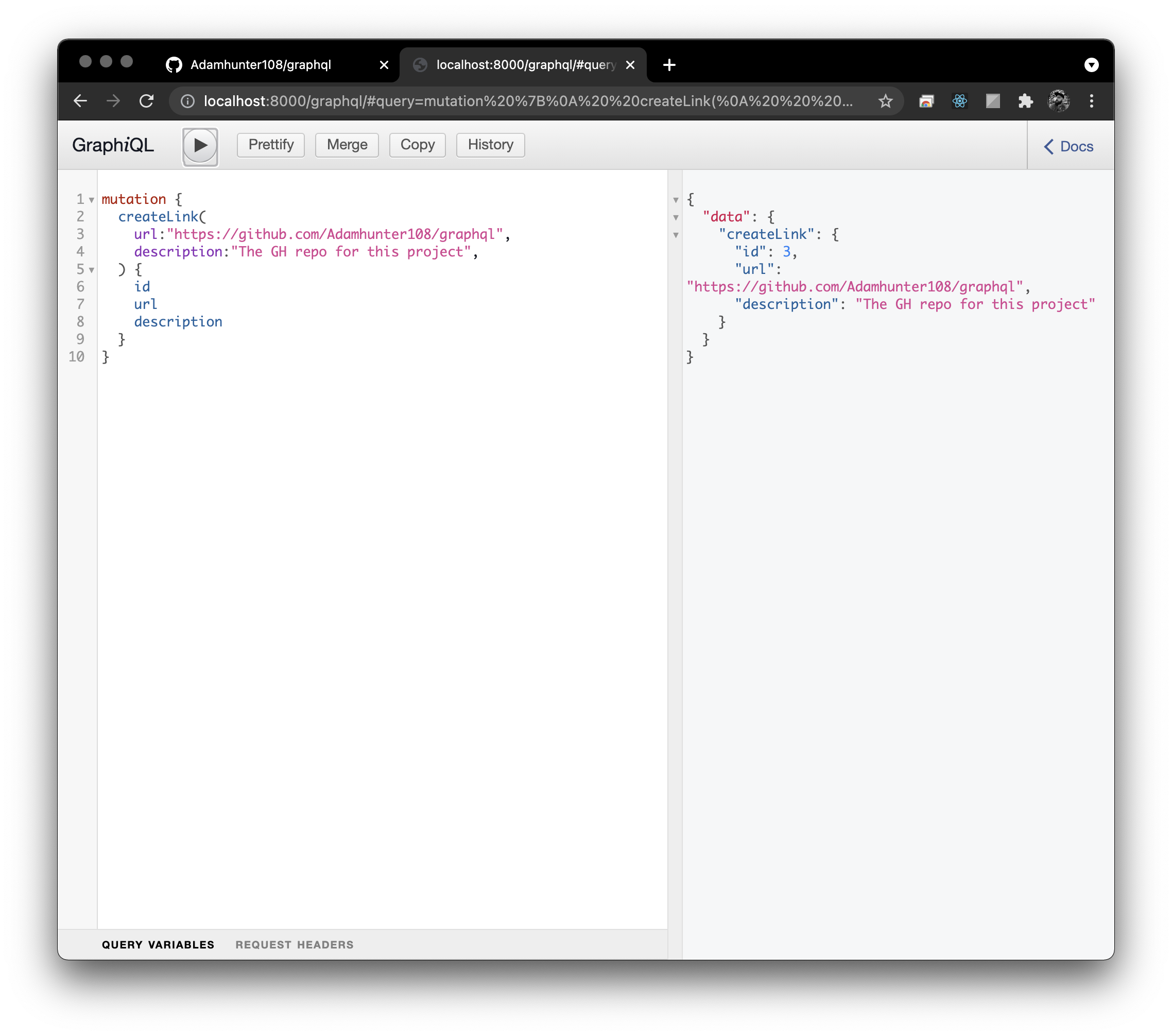
Task: Collapse the selection set at line 5
Action: pos(92,270)
